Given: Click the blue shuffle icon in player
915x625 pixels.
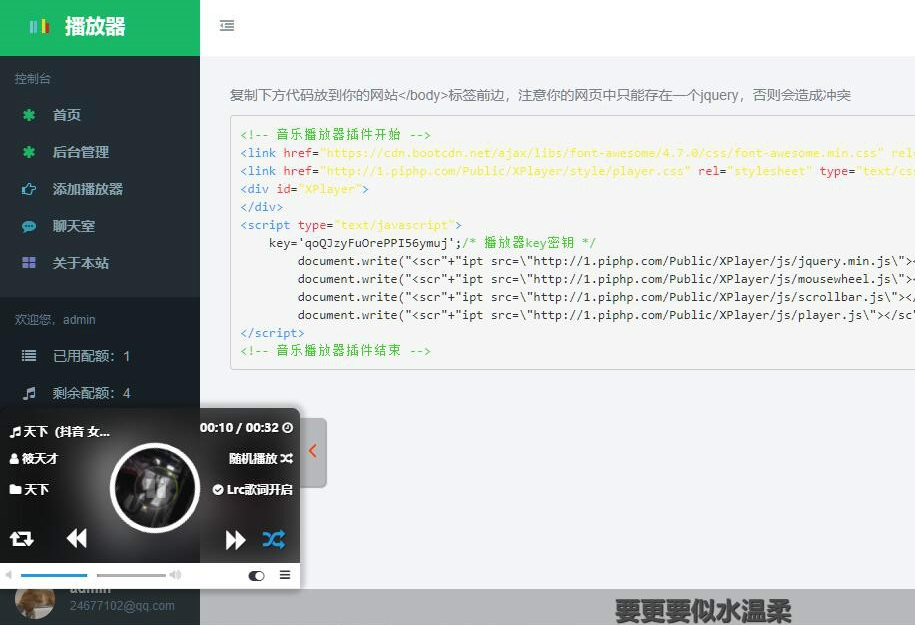Looking at the screenshot, I should pos(274,539).
